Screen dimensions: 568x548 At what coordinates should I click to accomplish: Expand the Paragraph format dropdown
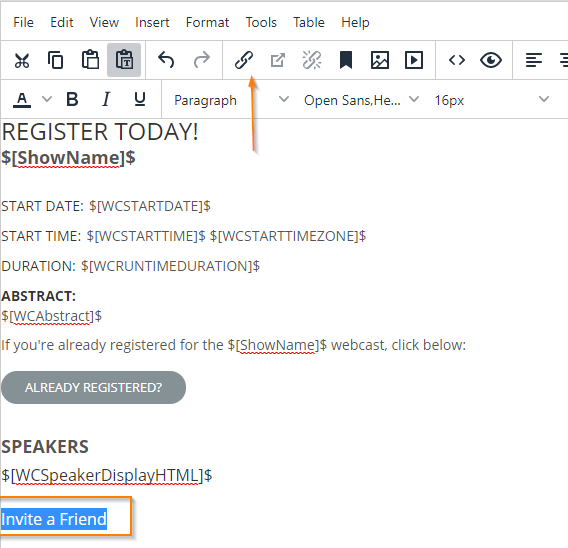[x=231, y=100]
